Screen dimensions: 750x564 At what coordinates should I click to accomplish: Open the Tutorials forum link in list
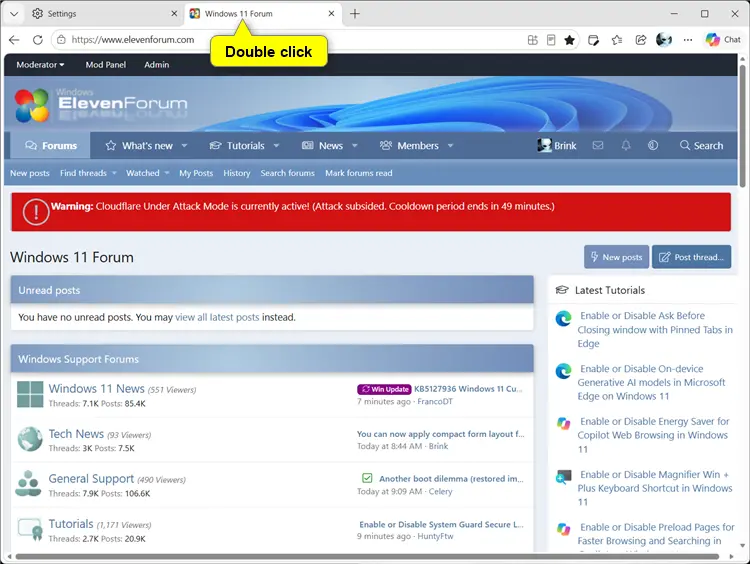coord(71,524)
